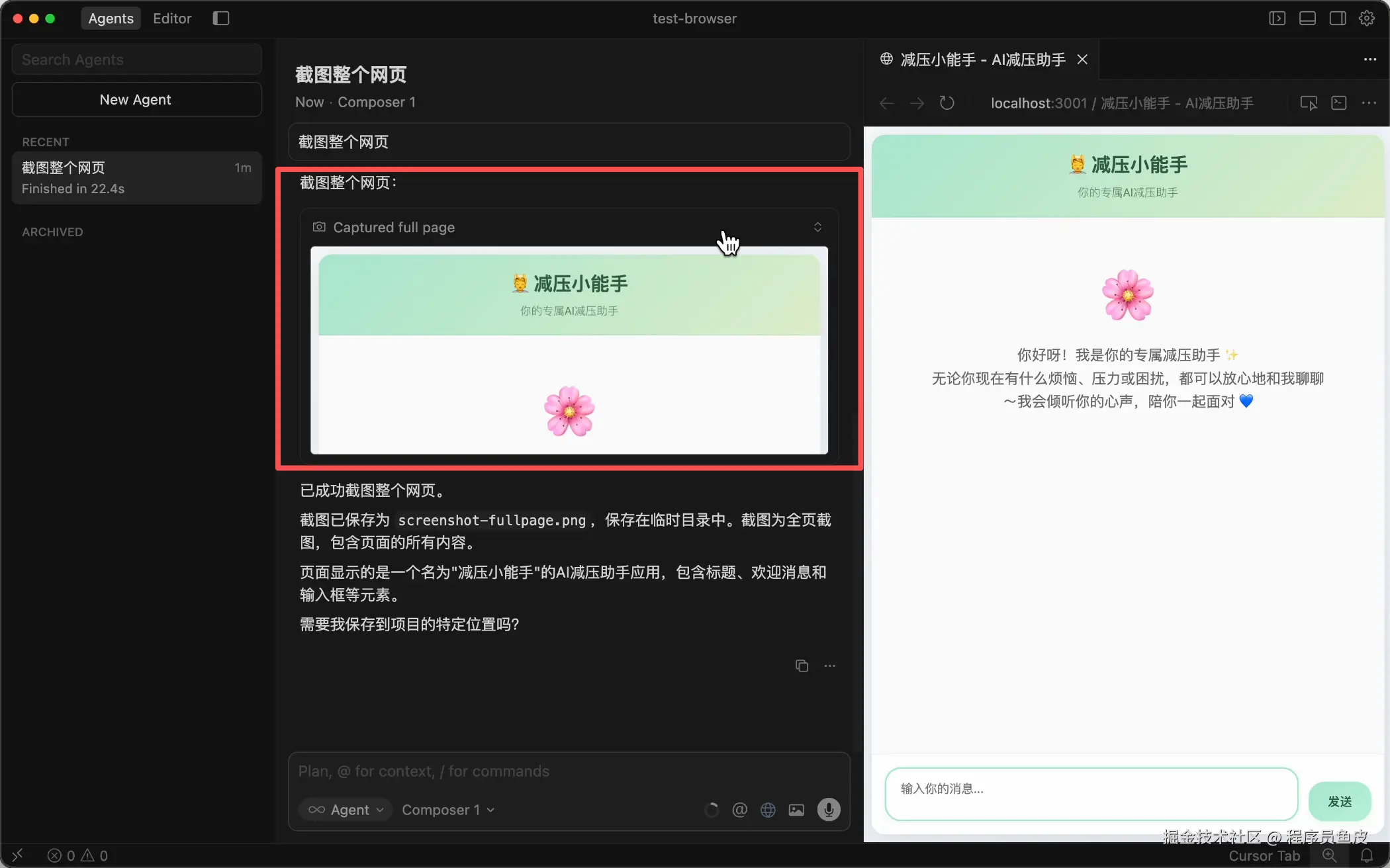Click the microphone voice input icon
The width and height of the screenshot is (1390, 868).
[828, 809]
